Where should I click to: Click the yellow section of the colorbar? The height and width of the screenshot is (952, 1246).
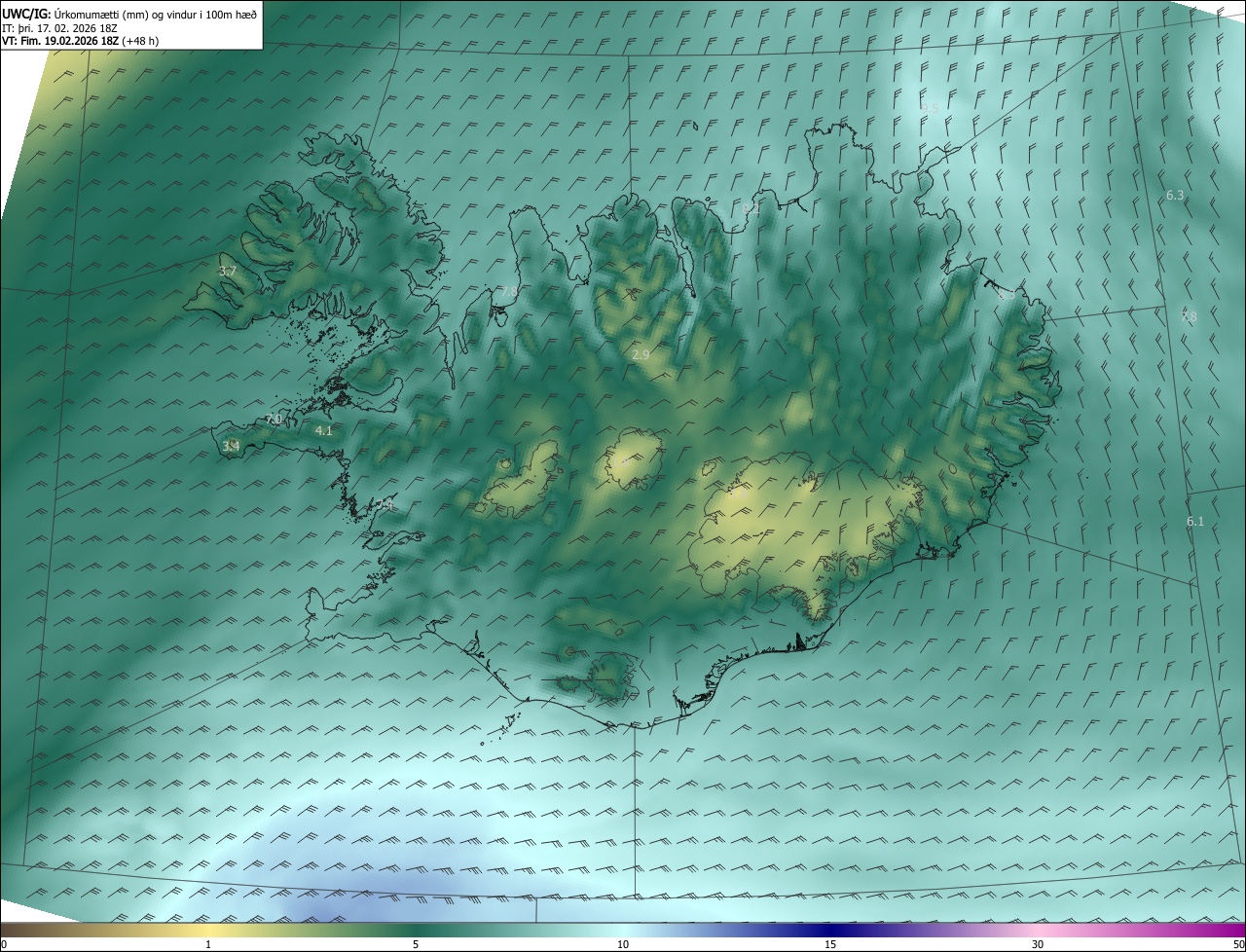[208, 930]
